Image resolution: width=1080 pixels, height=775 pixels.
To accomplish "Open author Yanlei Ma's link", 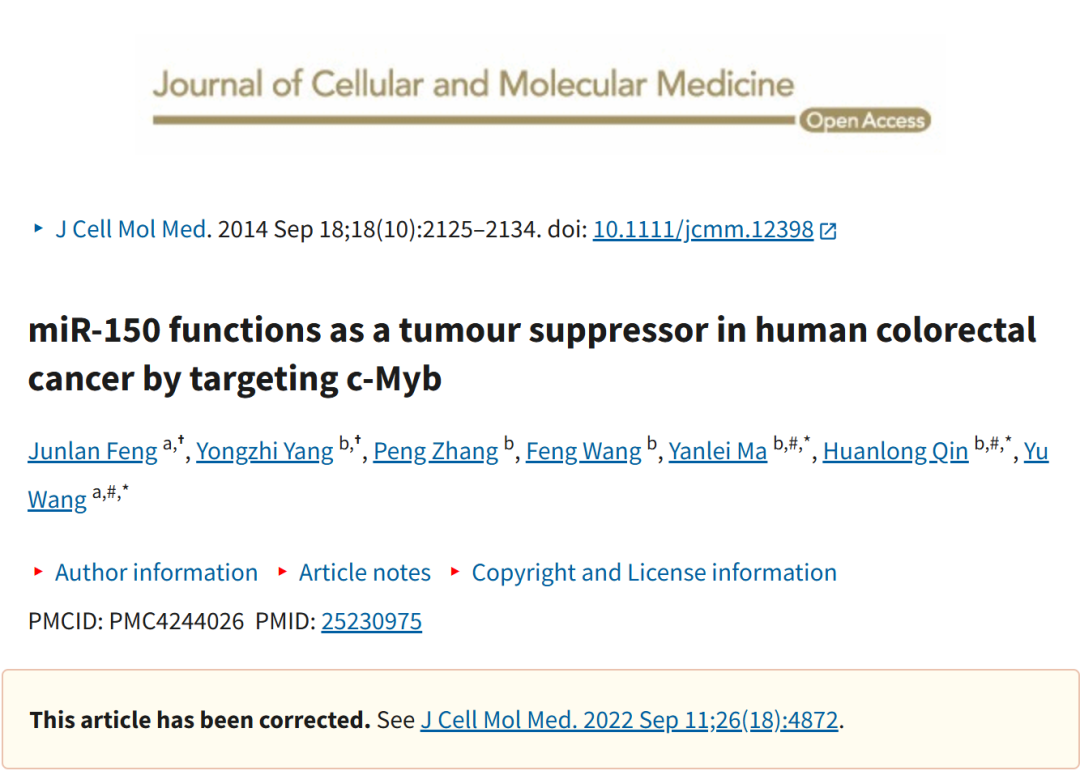I will tap(718, 451).
